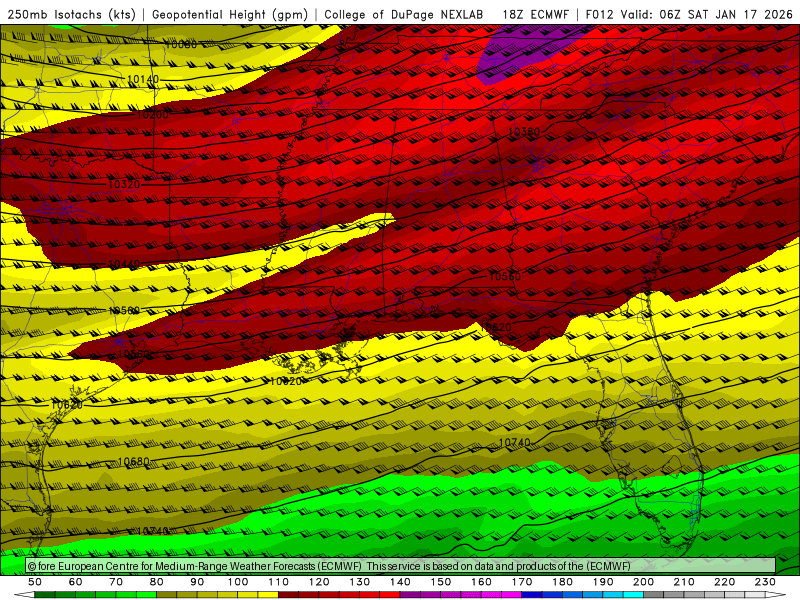Click the 'F012' forecast hour label
The width and height of the screenshot is (800, 600).
(599, 14)
